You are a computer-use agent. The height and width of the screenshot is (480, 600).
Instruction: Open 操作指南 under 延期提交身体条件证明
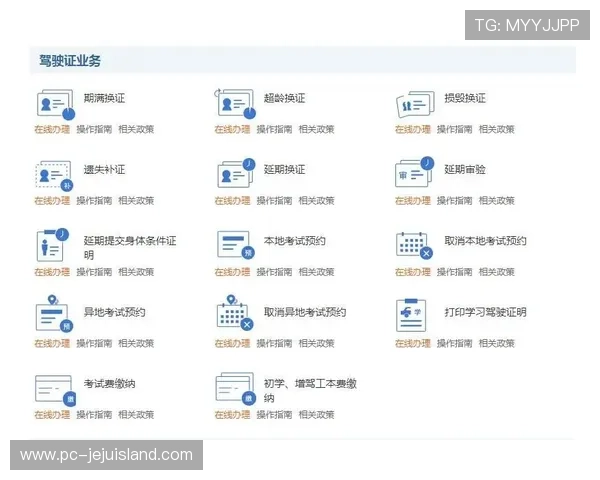point(94,272)
